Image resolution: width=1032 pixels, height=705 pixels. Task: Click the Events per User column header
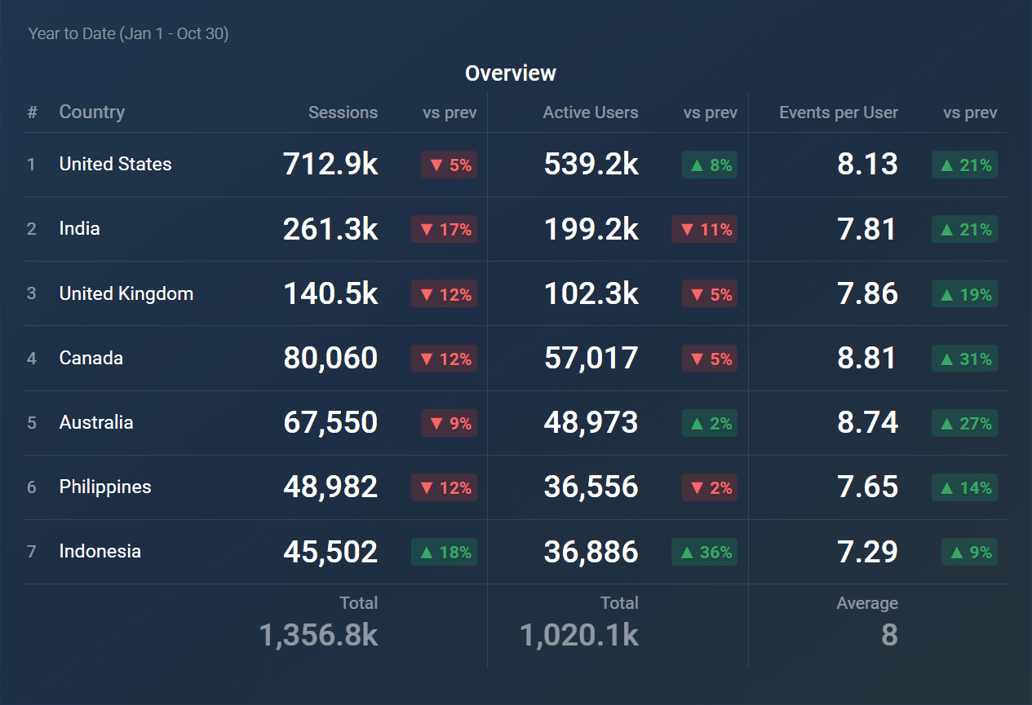pyautogui.click(x=838, y=112)
